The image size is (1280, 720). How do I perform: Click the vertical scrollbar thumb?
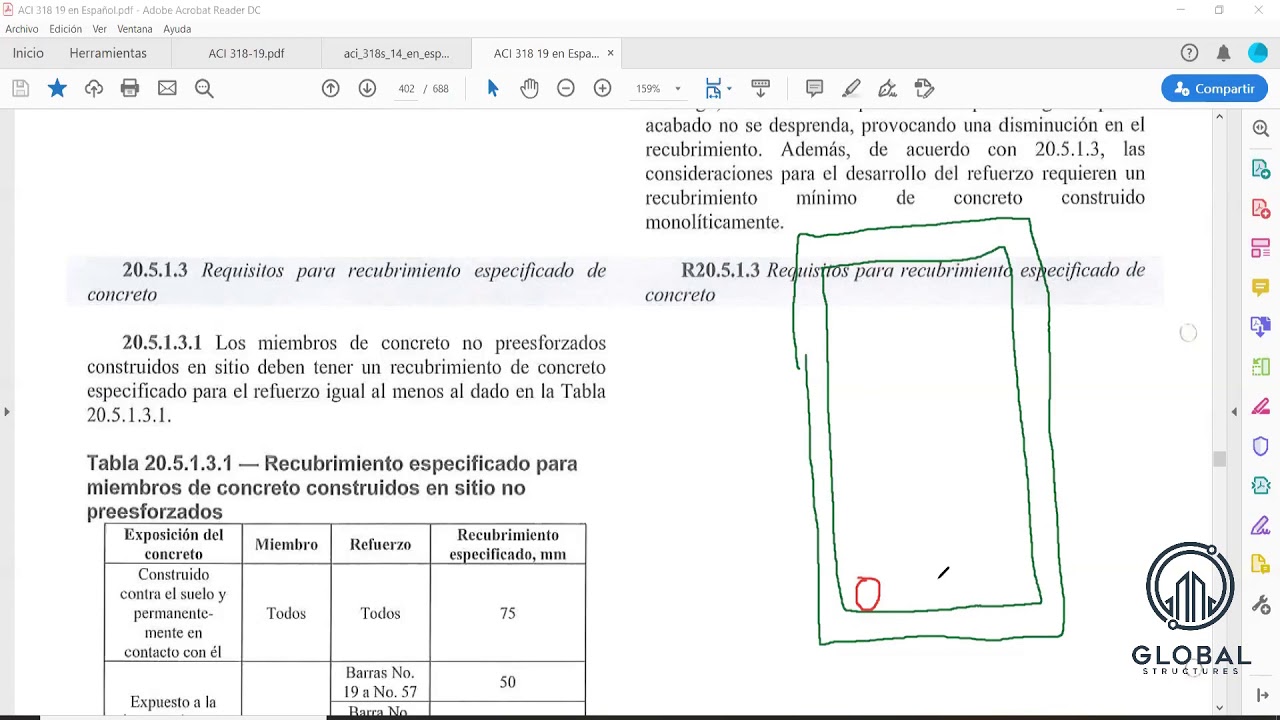pyautogui.click(x=1219, y=459)
